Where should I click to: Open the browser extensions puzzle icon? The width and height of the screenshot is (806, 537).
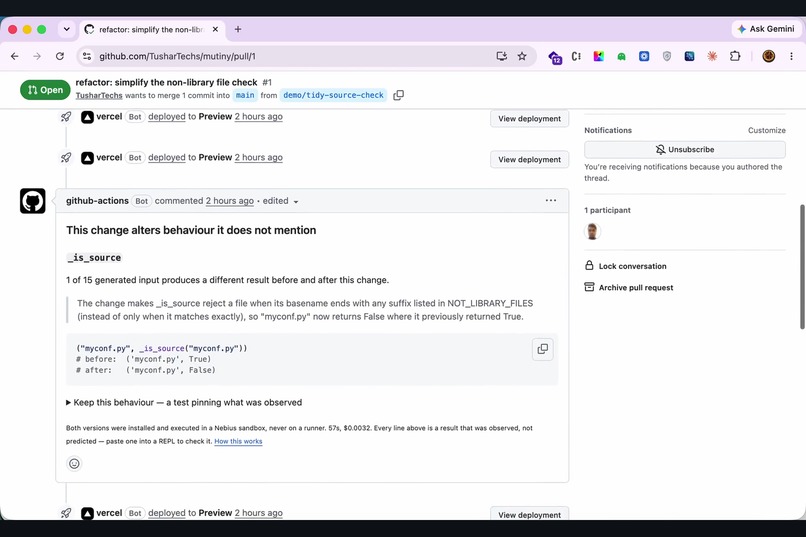(735, 56)
